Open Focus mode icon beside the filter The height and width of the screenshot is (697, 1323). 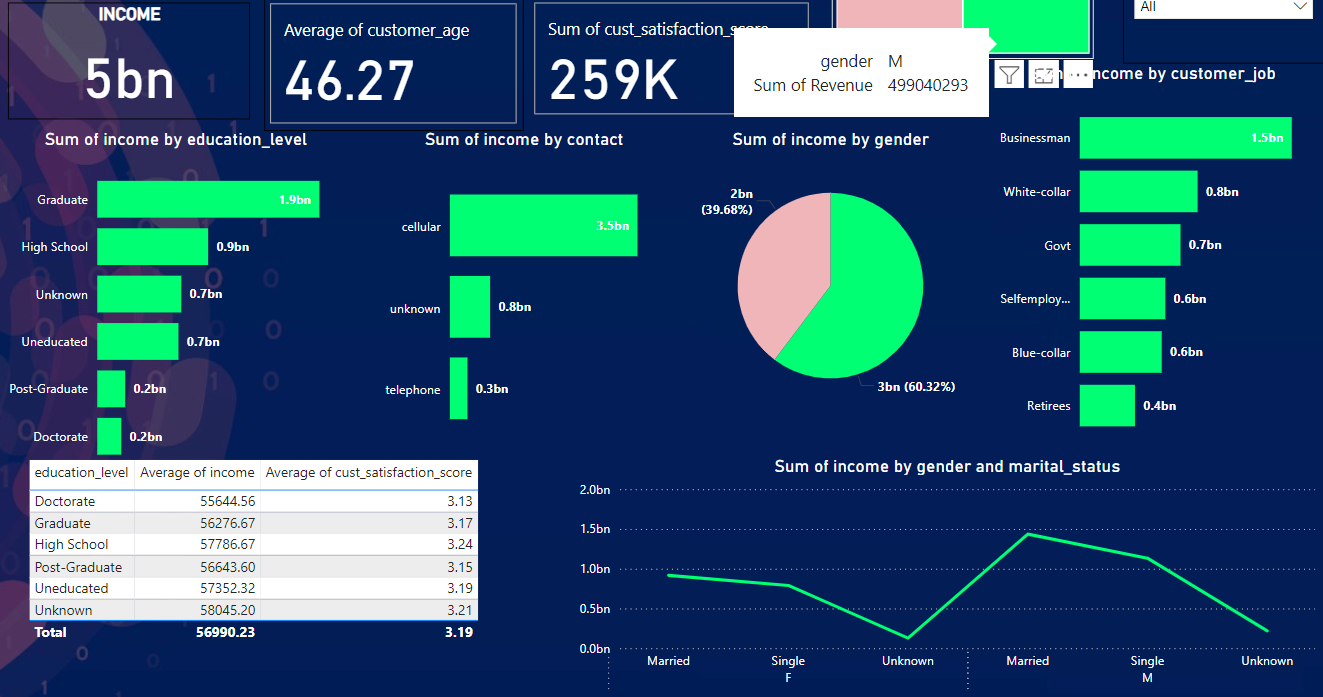[x=1044, y=74]
